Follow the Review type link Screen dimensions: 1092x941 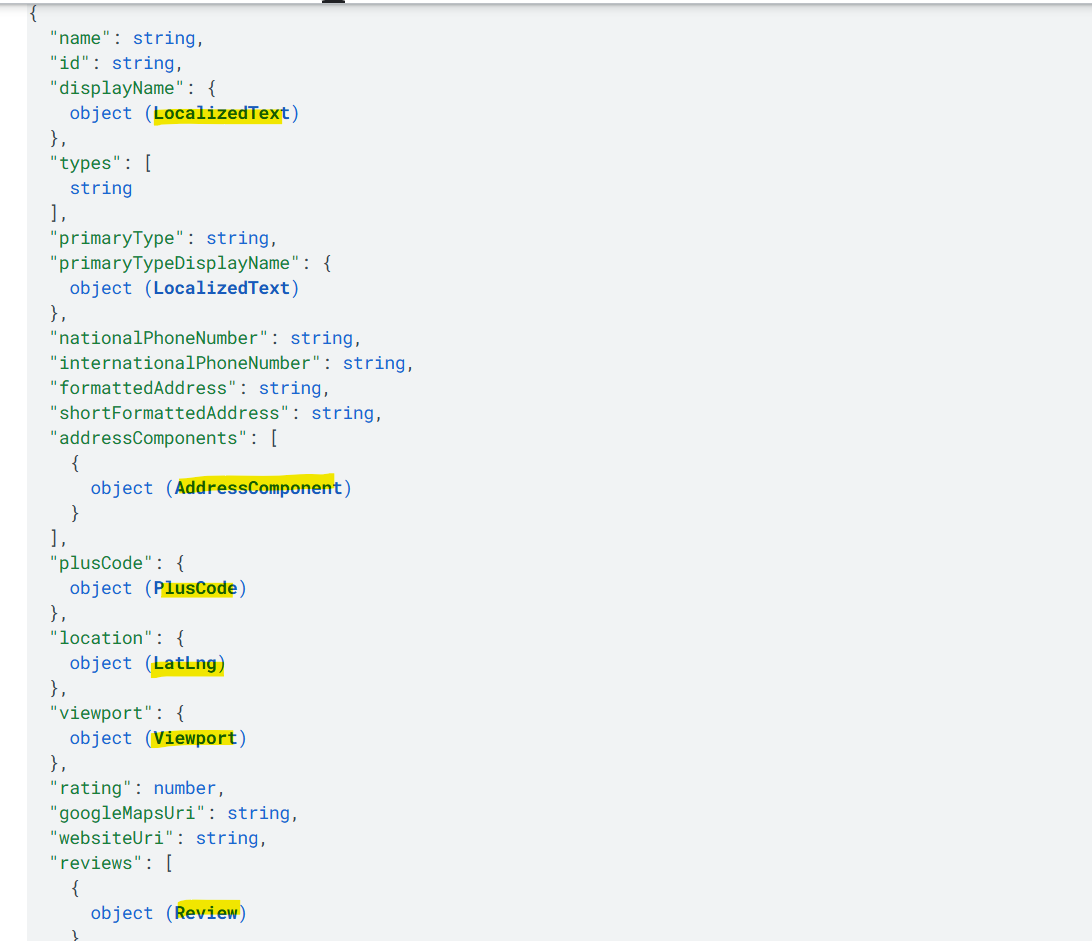click(x=206, y=913)
